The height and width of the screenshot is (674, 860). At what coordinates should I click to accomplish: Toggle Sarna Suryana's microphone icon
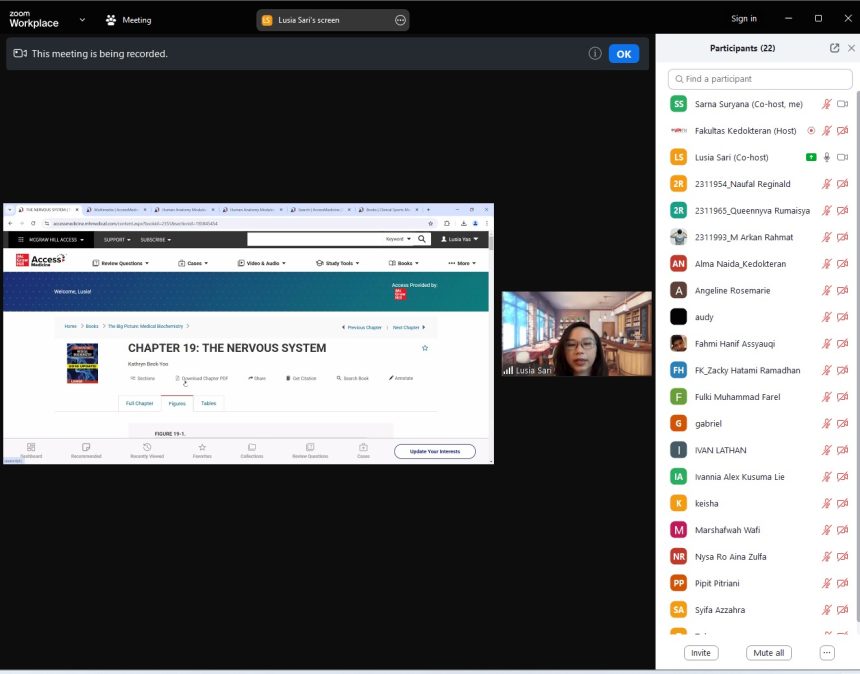click(x=827, y=104)
